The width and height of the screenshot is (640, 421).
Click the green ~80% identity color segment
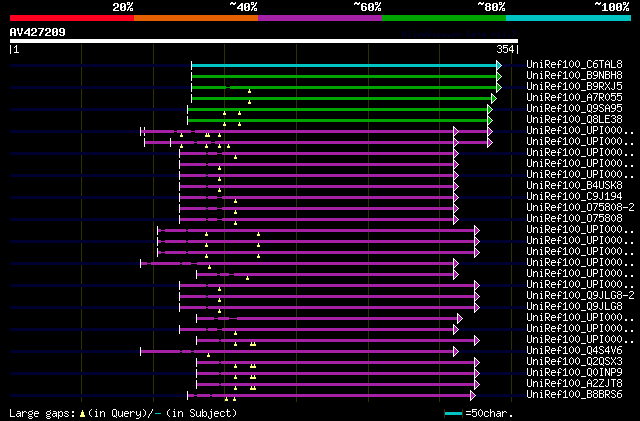click(444, 18)
